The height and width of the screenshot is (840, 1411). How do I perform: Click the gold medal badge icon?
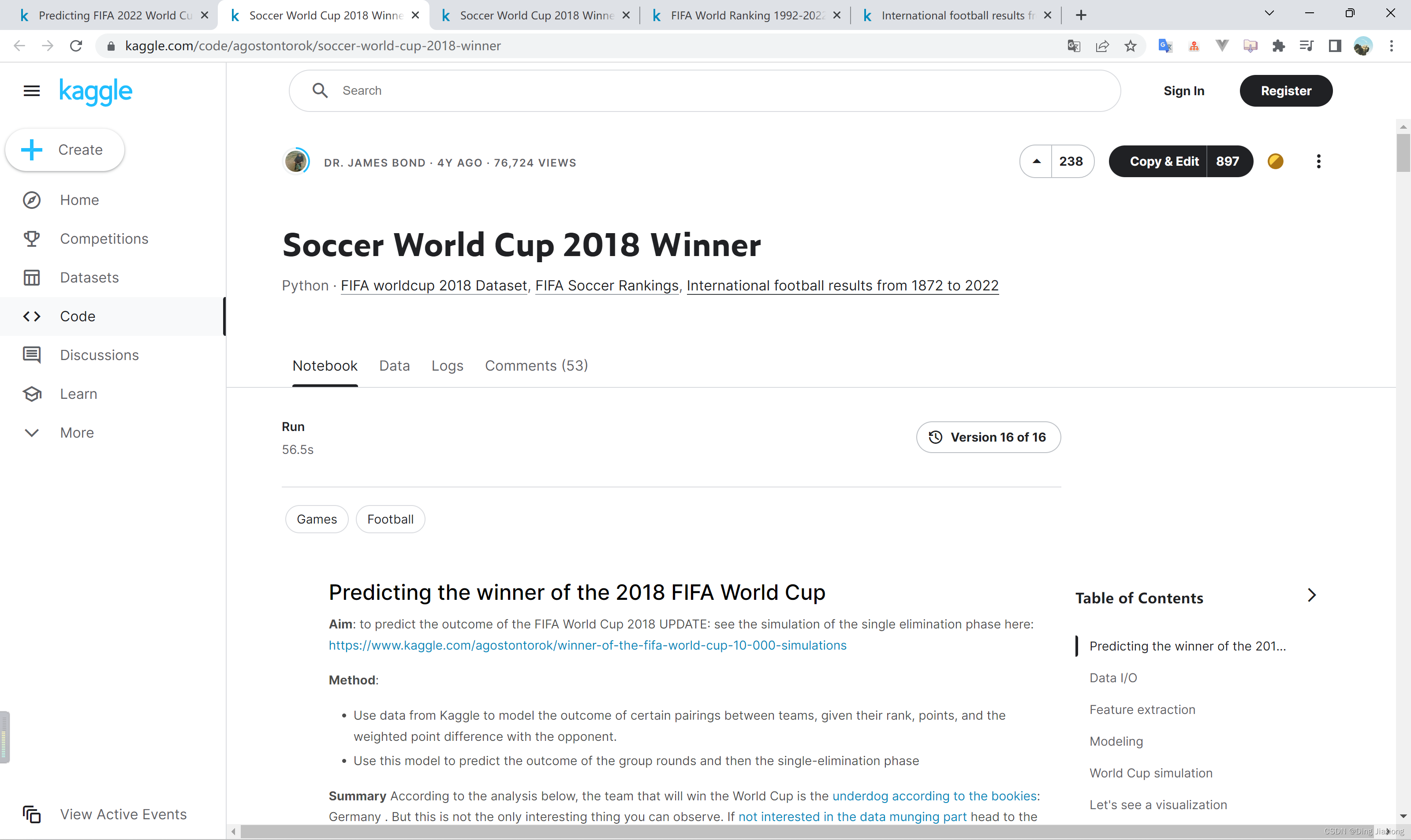point(1275,161)
